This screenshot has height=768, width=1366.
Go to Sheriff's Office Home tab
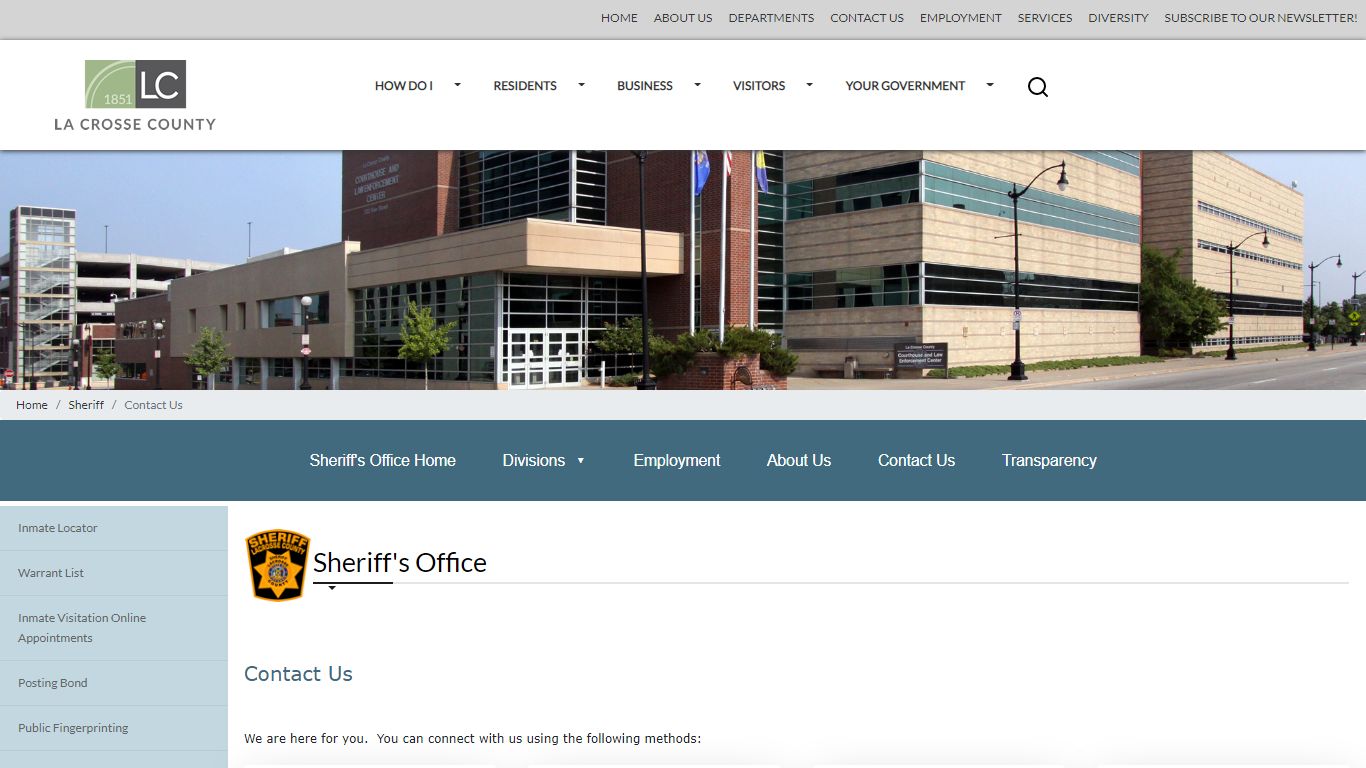[x=383, y=461]
